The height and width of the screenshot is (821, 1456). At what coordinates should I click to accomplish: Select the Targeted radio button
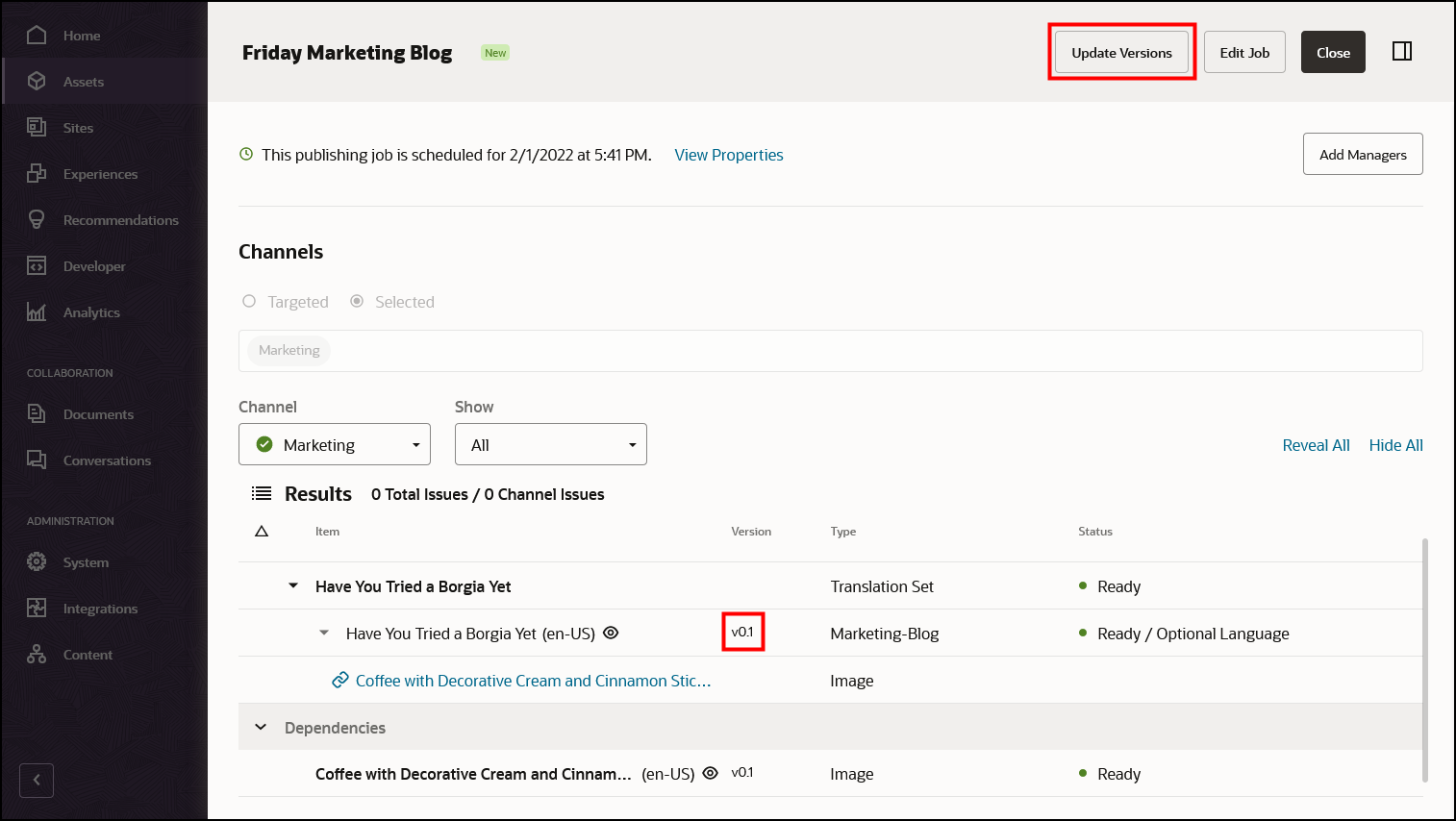(x=249, y=301)
